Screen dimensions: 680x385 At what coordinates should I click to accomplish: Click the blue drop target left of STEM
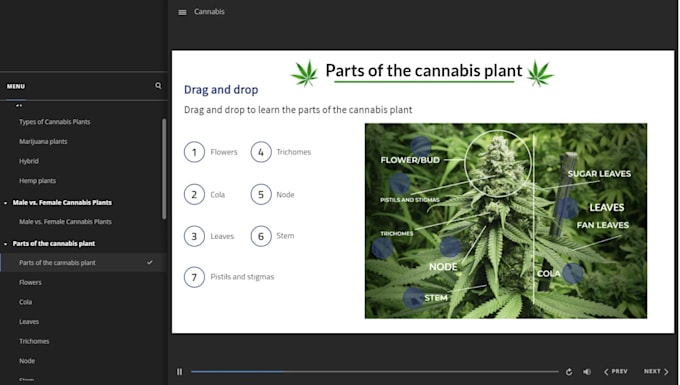tap(413, 298)
